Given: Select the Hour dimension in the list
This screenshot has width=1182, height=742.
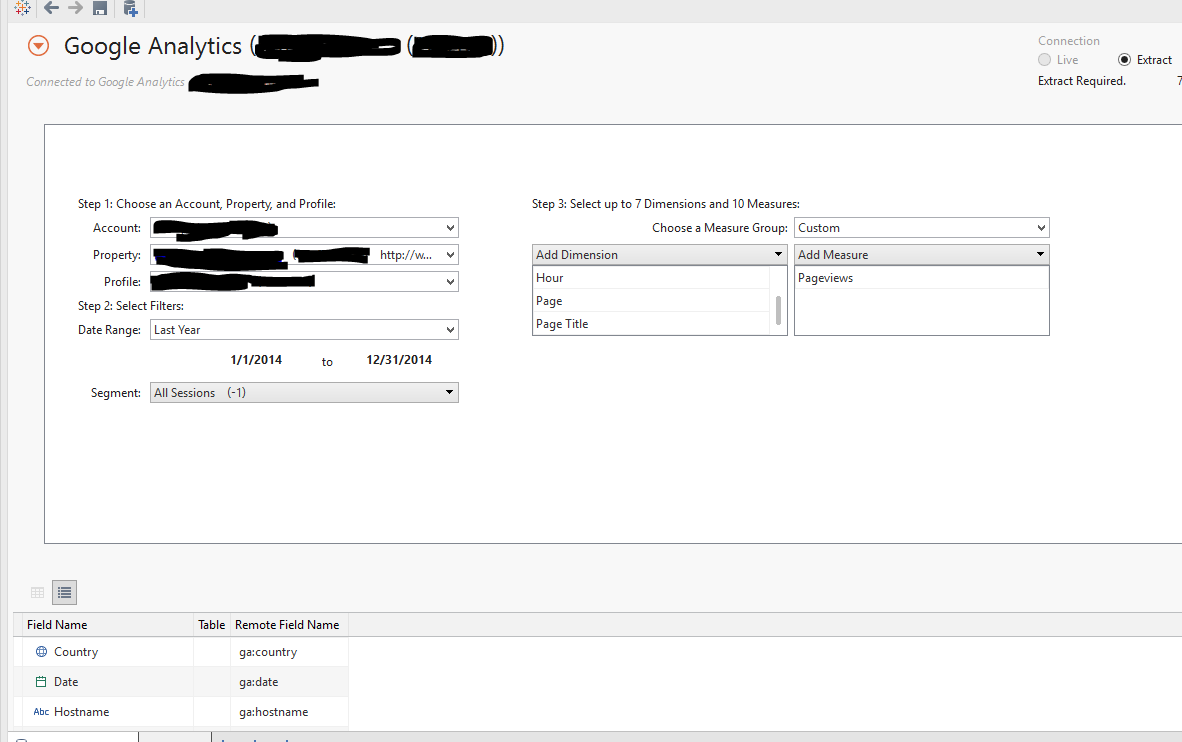Looking at the screenshot, I should tap(651, 277).
